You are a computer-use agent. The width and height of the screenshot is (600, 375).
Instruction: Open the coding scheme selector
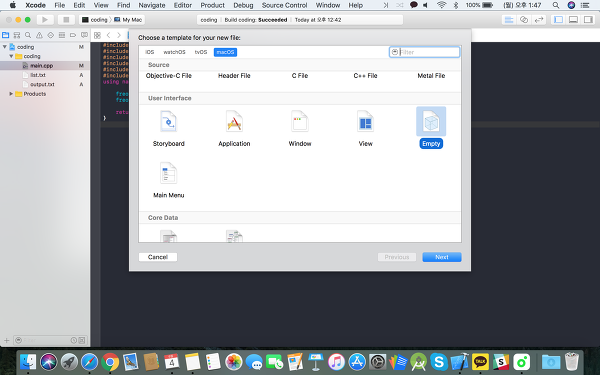pos(95,20)
